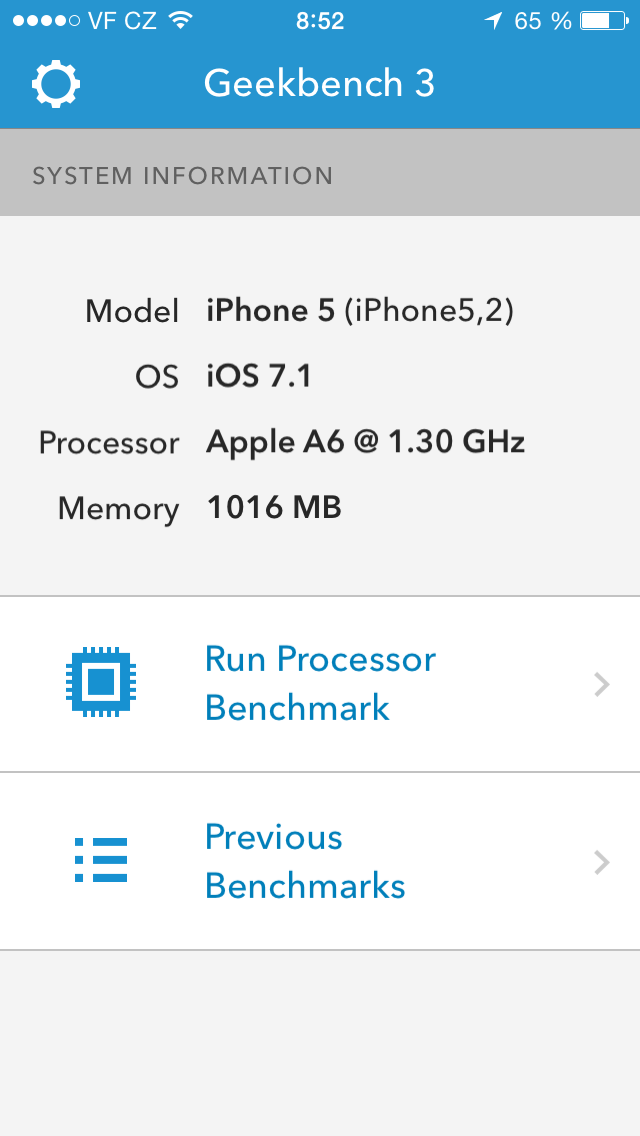Tap the 1016 MB memory value

point(274,508)
